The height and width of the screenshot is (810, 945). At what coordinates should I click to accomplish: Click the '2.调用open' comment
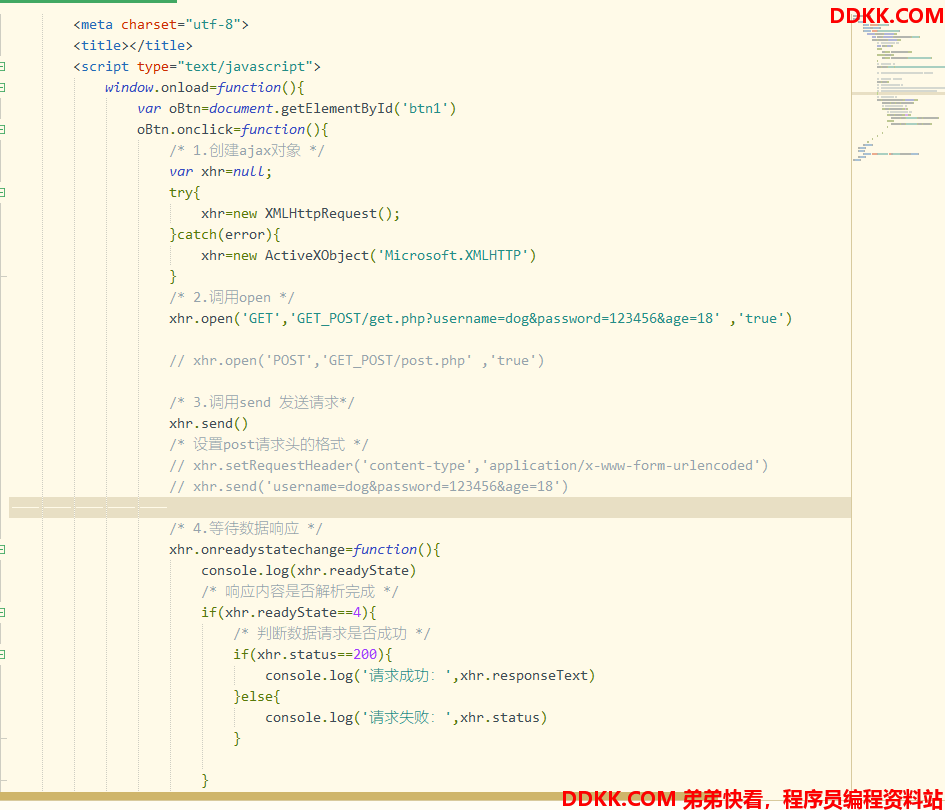[231, 298]
